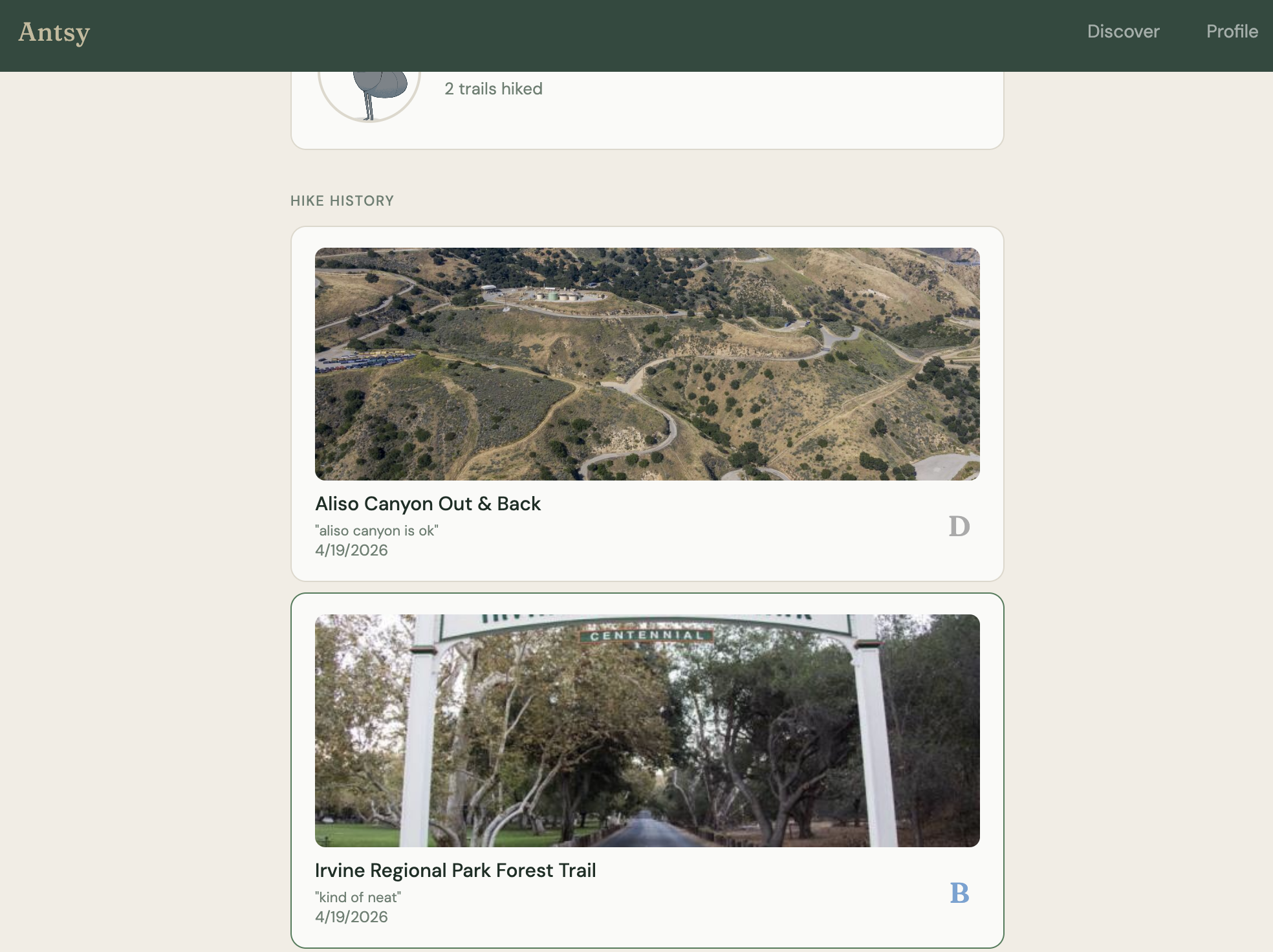The width and height of the screenshot is (1273, 952).
Task: Open Aliso Canyon aerial photo
Action: (647, 363)
